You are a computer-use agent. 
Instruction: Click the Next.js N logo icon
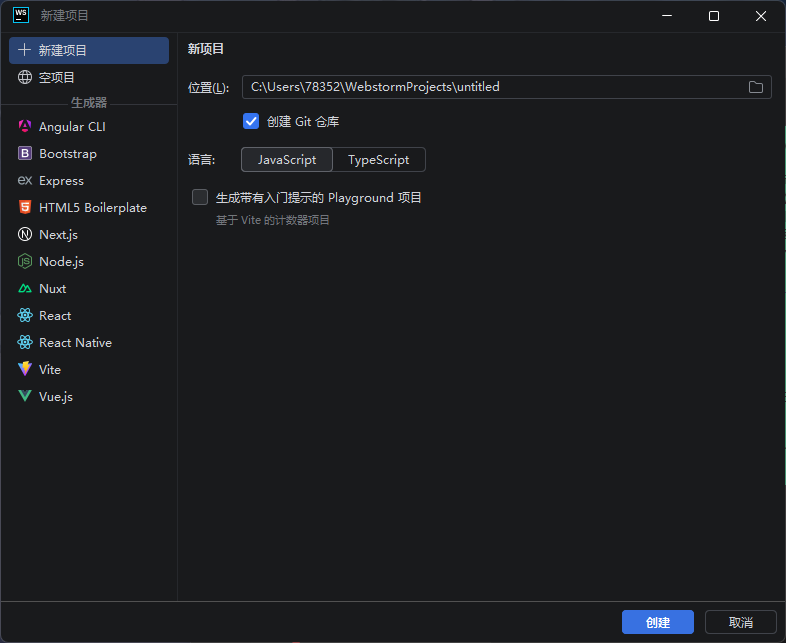click(x=25, y=234)
